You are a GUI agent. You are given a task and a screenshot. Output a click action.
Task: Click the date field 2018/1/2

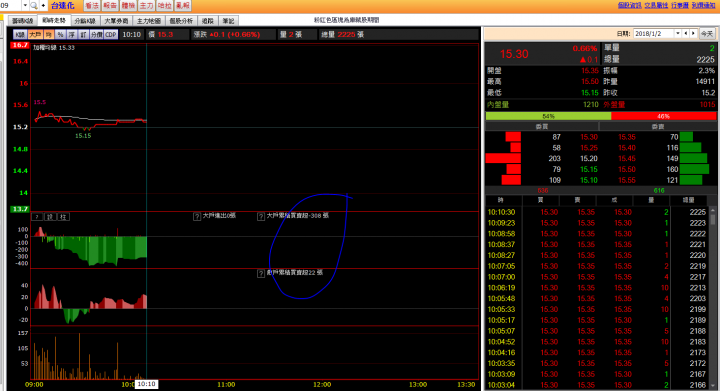click(x=654, y=34)
